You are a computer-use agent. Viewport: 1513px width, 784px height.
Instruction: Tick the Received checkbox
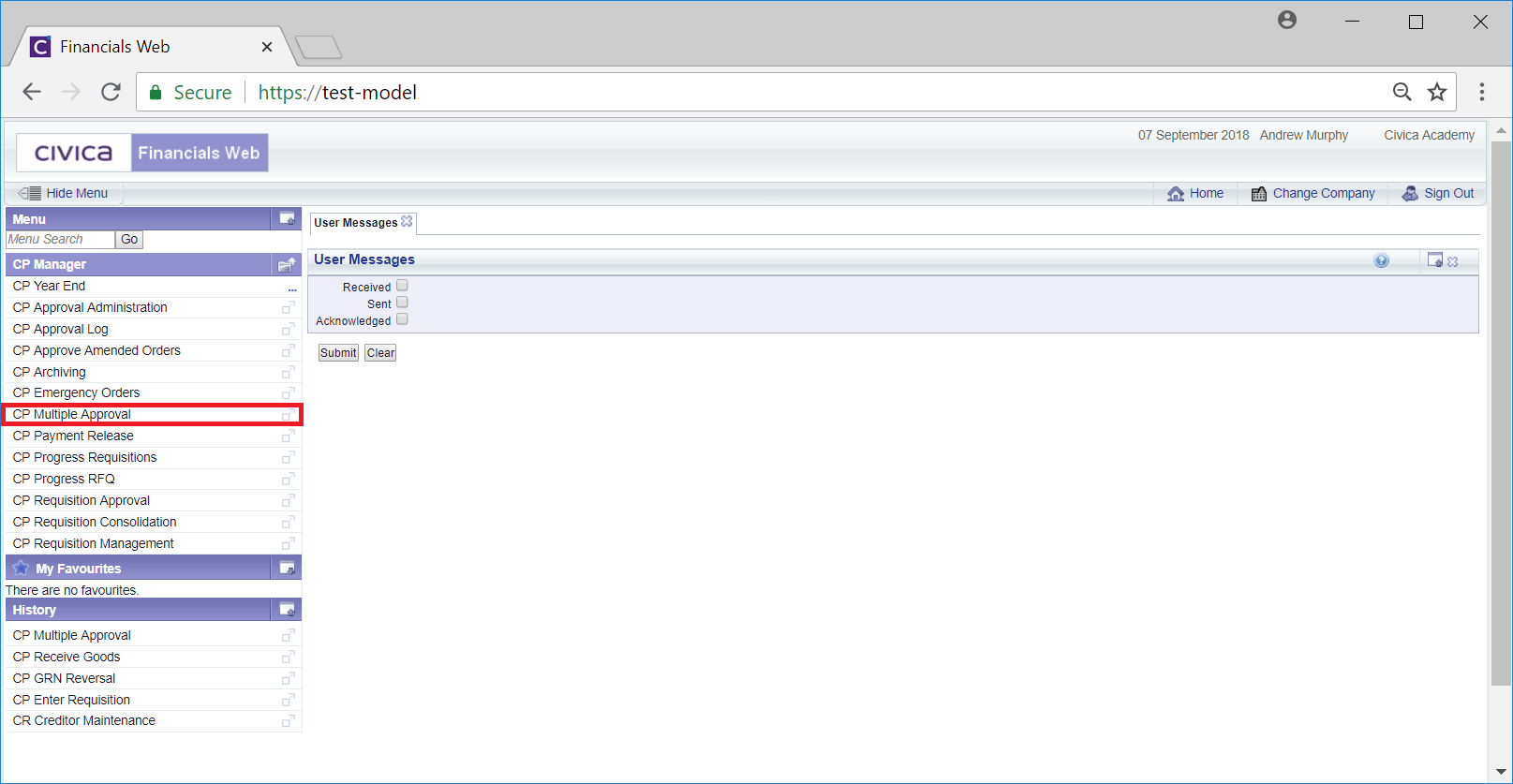[x=402, y=286]
